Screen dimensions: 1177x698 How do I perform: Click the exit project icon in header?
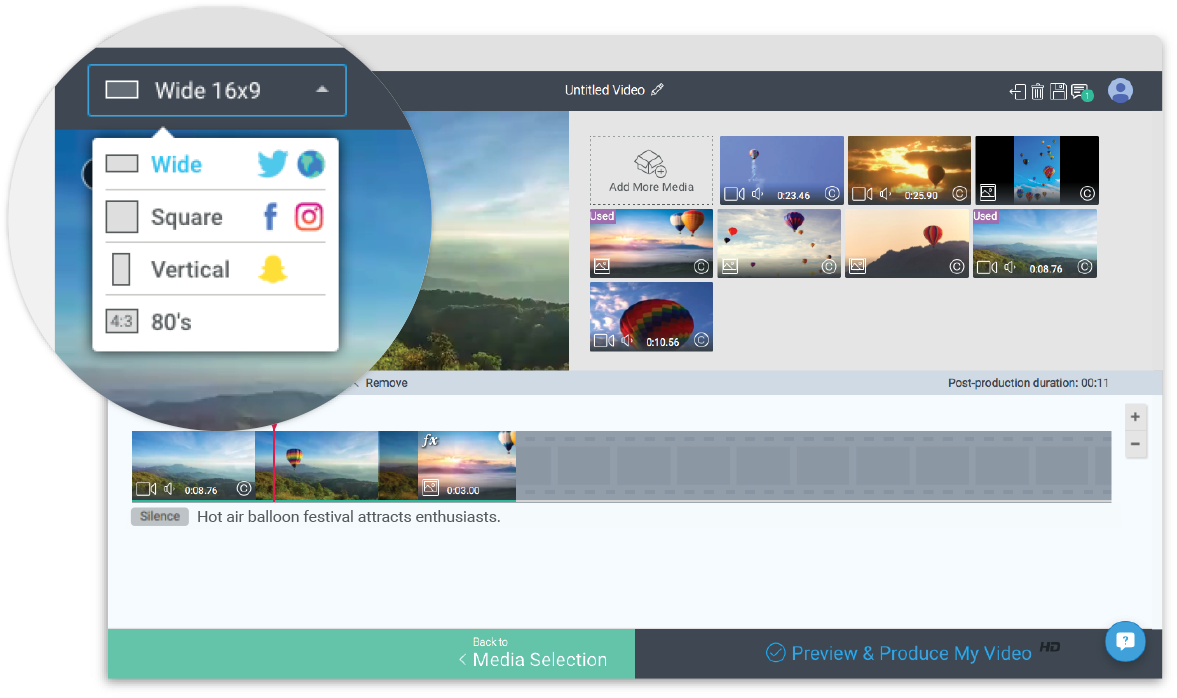1017,92
